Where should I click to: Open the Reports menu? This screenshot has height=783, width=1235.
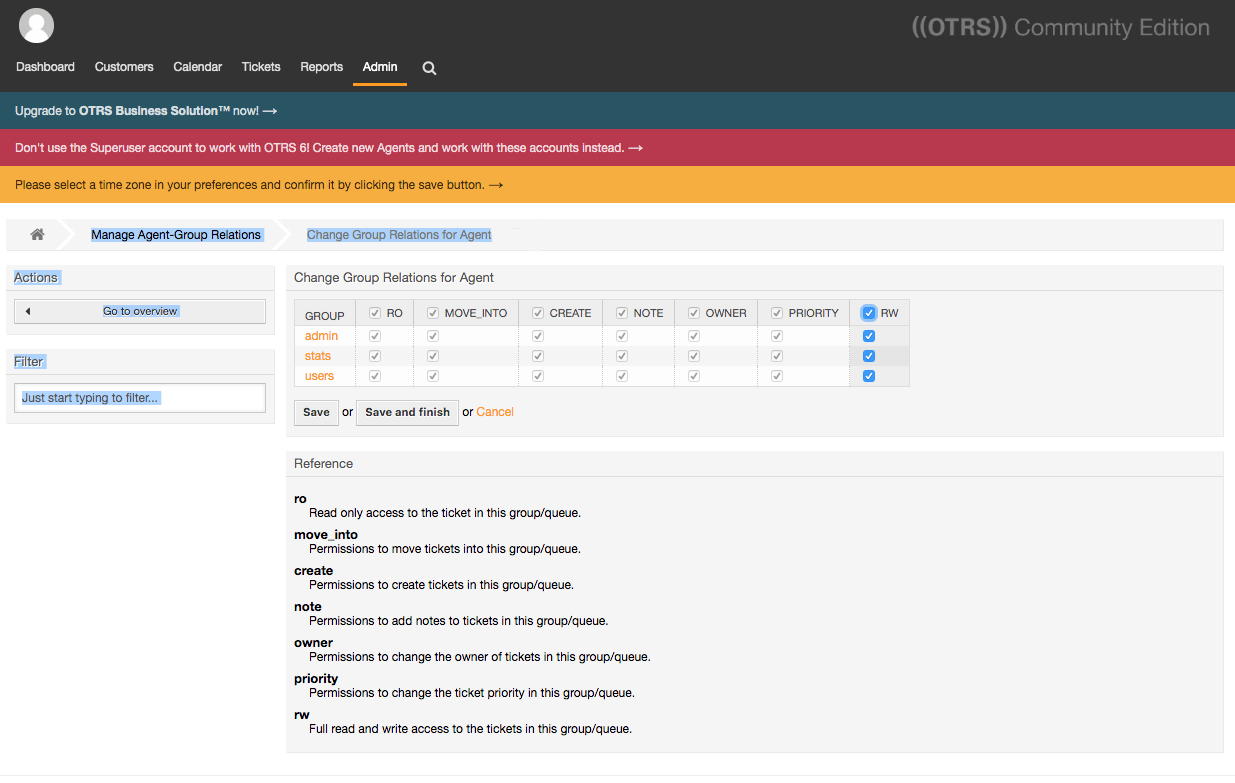[x=322, y=67]
